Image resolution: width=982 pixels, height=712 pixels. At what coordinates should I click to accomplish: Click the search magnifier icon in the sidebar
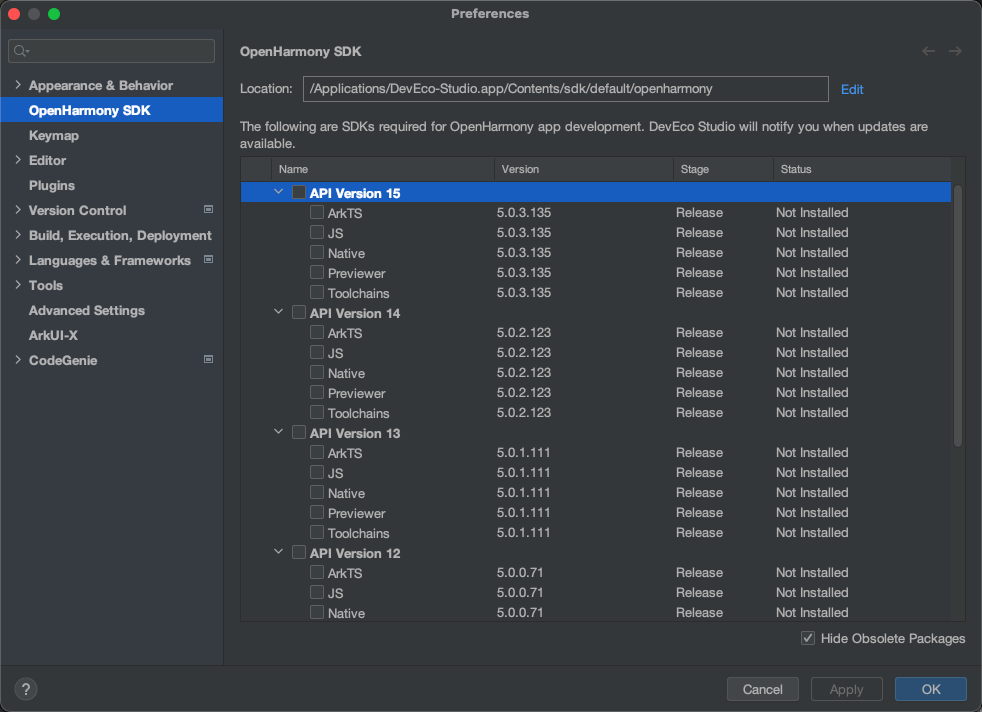point(21,51)
